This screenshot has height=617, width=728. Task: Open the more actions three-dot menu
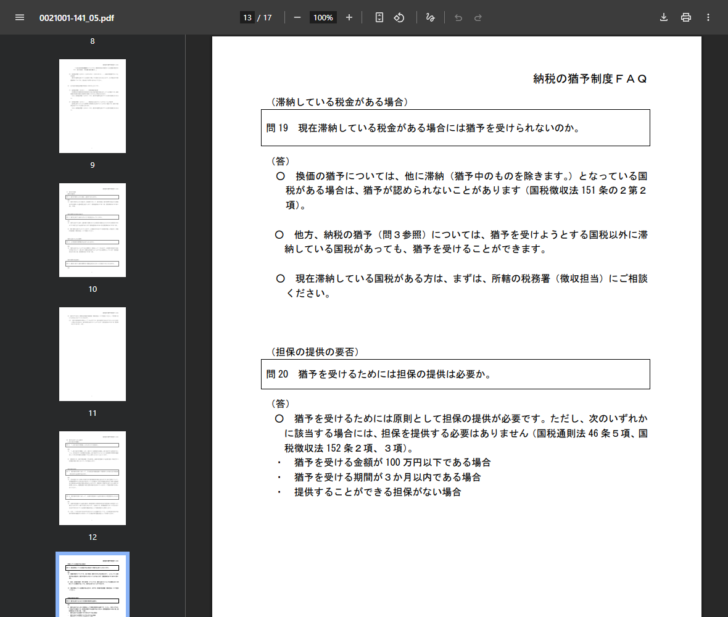[x=708, y=18]
